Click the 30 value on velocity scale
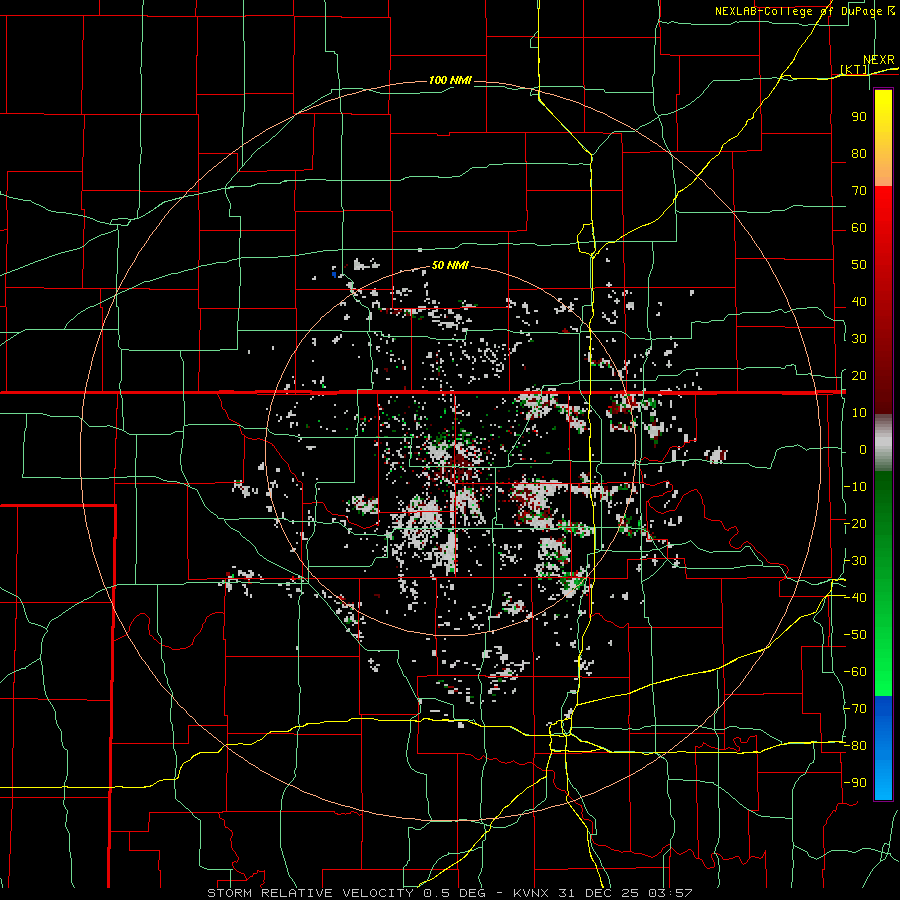Image resolution: width=900 pixels, height=900 pixels. click(859, 339)
